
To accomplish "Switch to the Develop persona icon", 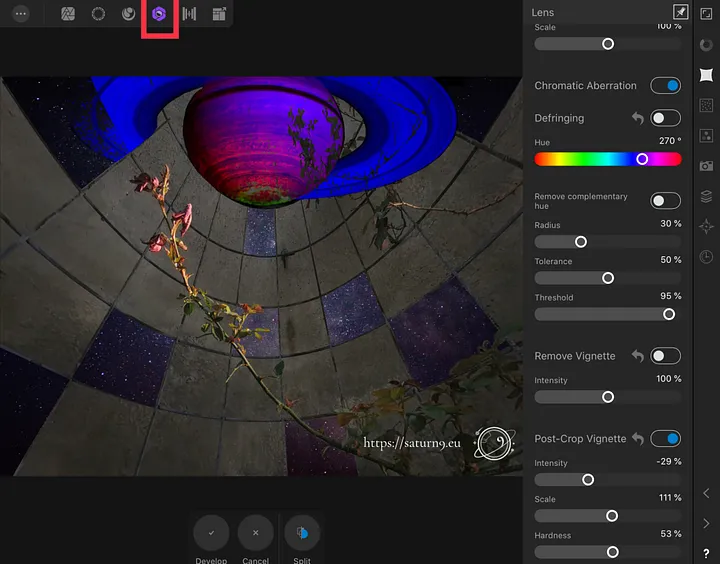I will click(x=159, y=15).
